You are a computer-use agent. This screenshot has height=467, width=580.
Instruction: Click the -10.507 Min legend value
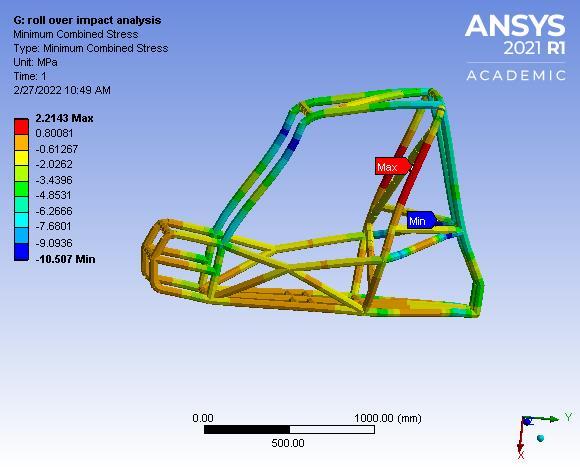[x=65, y=259]
